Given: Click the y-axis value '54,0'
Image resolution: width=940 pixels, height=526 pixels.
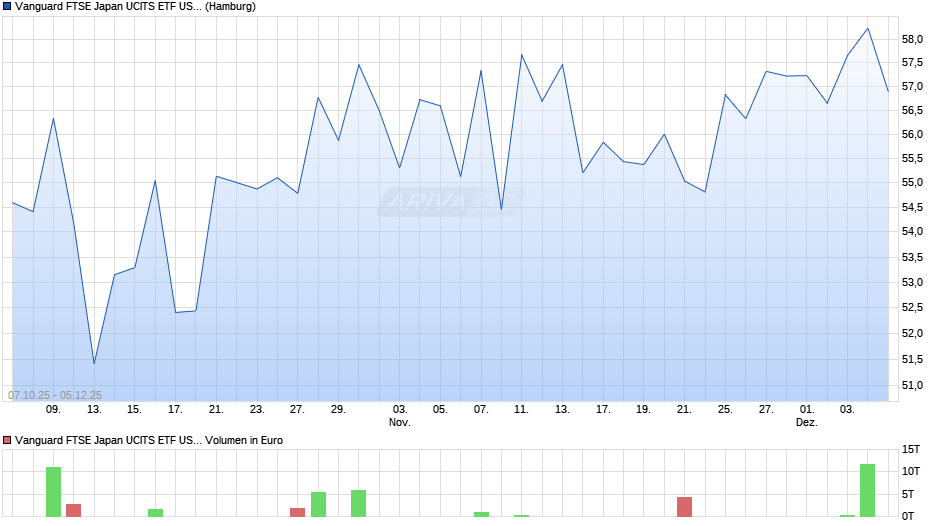Looking at the screenshot, I should point(912,232).
